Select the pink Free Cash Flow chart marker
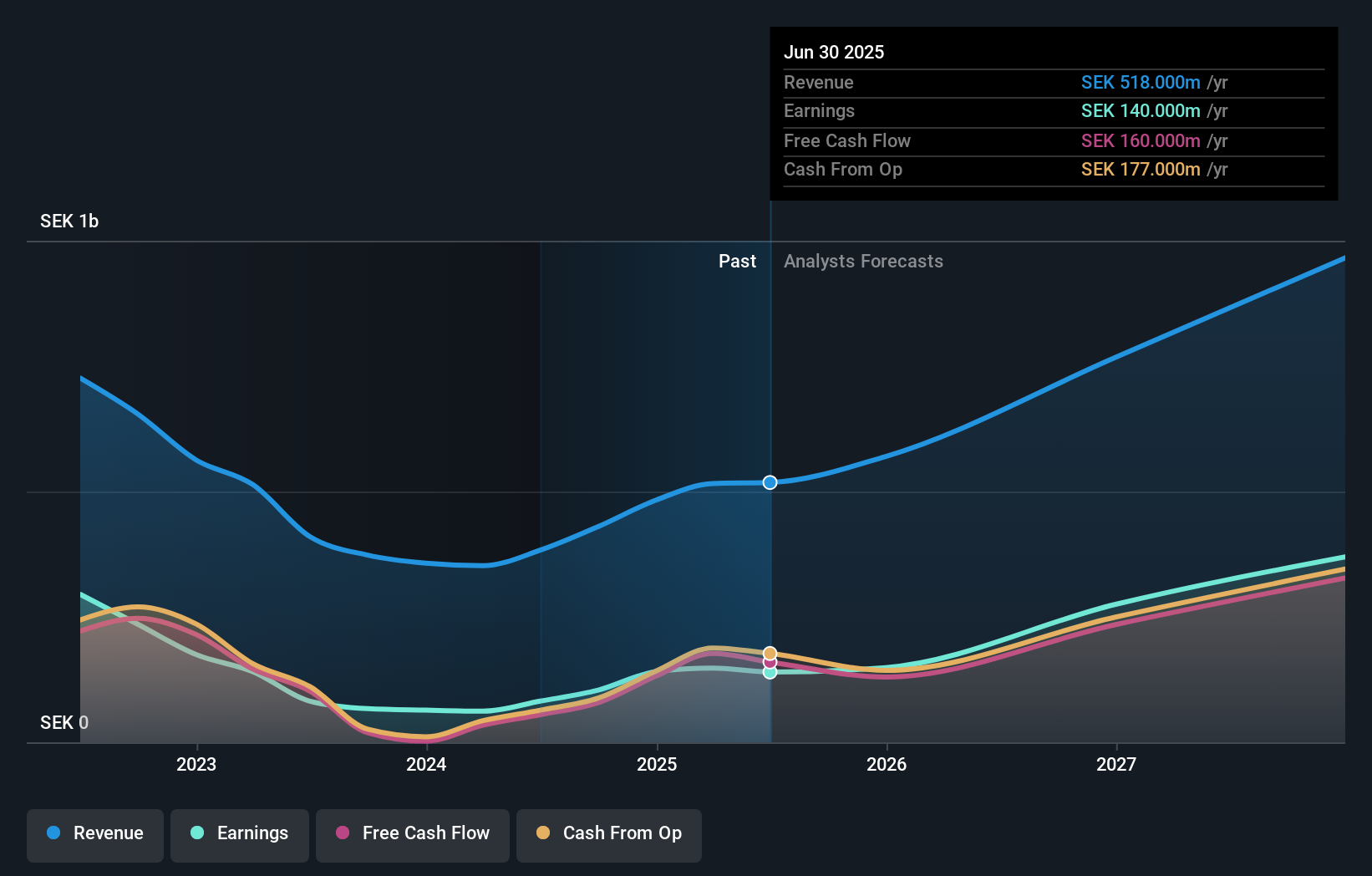Screen dimensions: 1372x876 770,662
